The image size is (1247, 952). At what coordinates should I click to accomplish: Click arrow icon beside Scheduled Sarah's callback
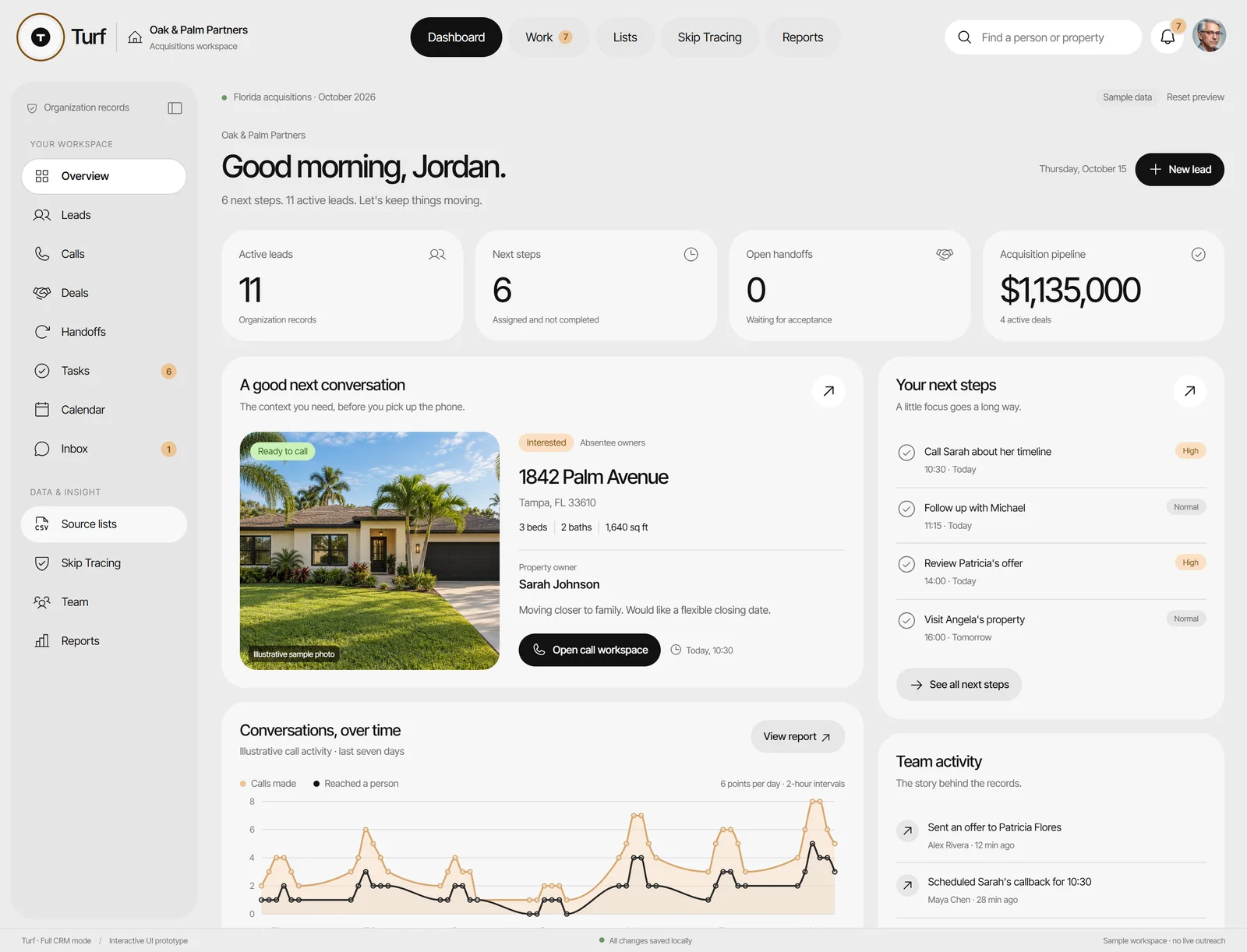tap(907, 885)
